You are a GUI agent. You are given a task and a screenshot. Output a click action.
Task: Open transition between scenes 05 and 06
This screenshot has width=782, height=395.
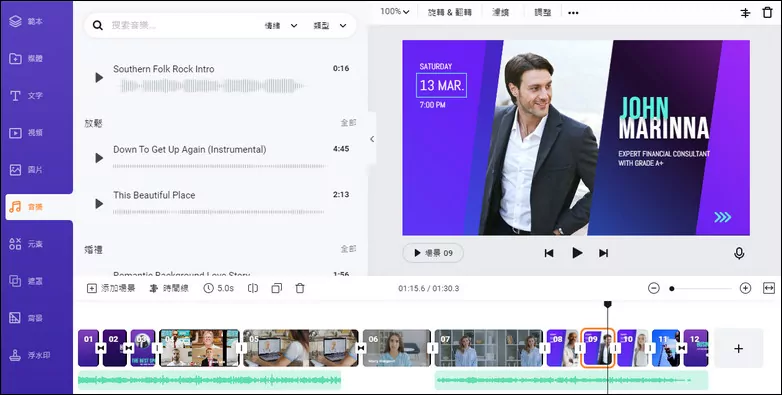361,348
